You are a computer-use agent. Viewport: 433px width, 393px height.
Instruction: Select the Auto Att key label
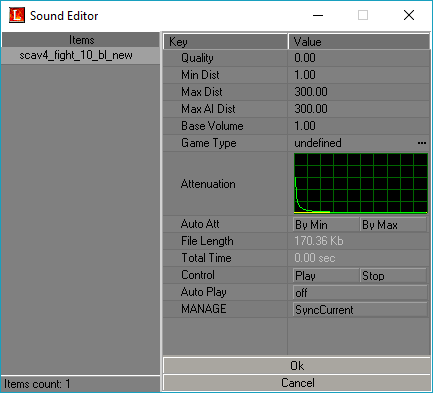(x=200, y=224)
